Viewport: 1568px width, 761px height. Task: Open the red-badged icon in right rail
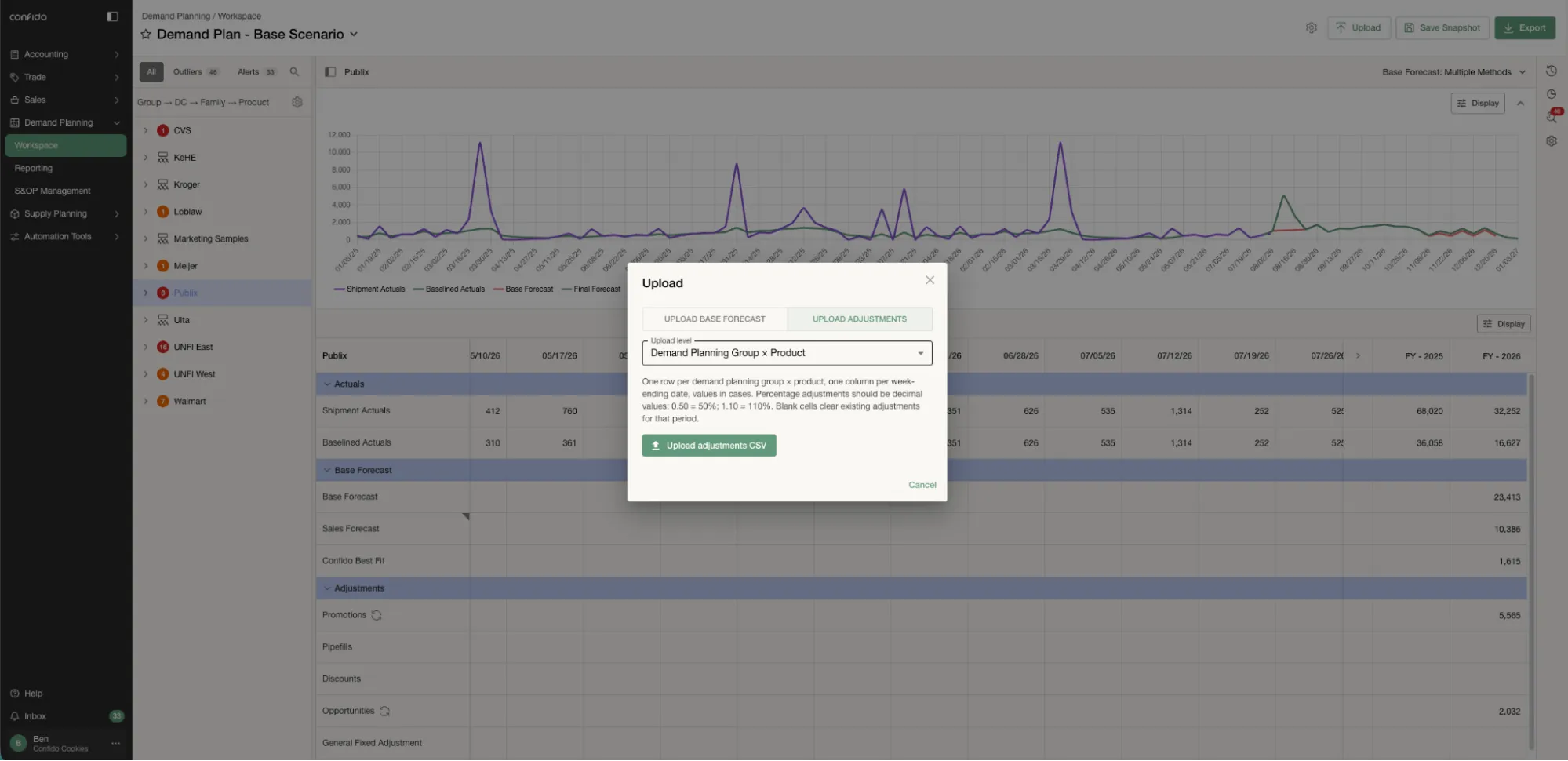pyautogui.click(x=1553, y=116)
